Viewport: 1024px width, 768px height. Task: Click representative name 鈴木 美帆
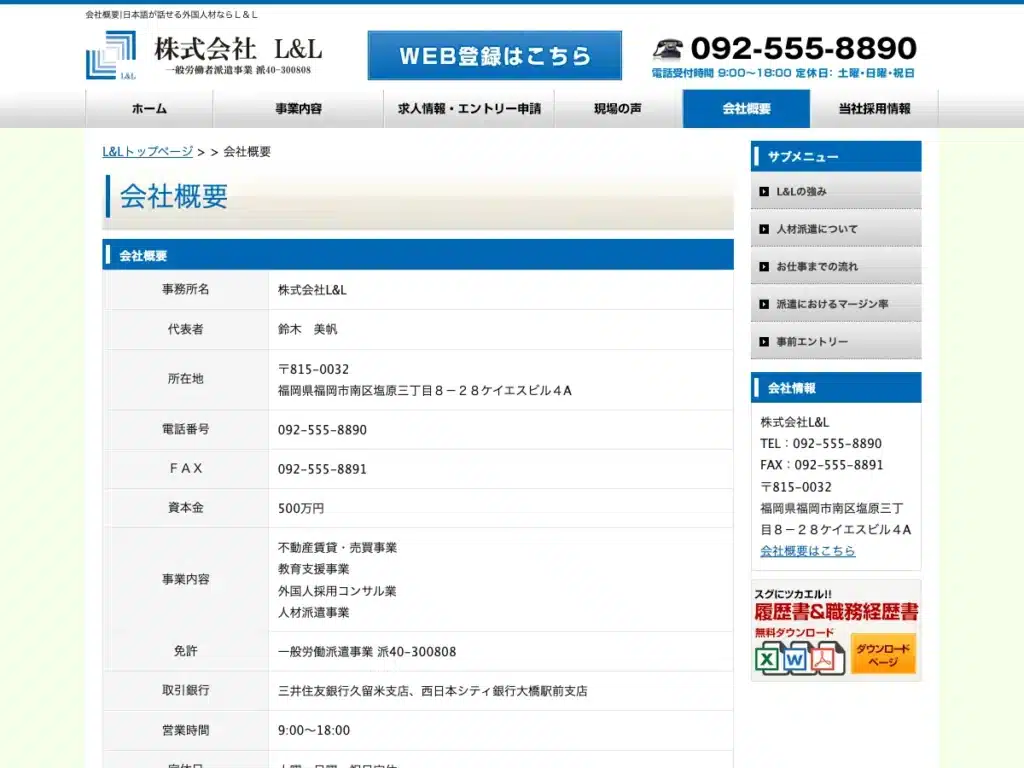click(x=308, y=329)
